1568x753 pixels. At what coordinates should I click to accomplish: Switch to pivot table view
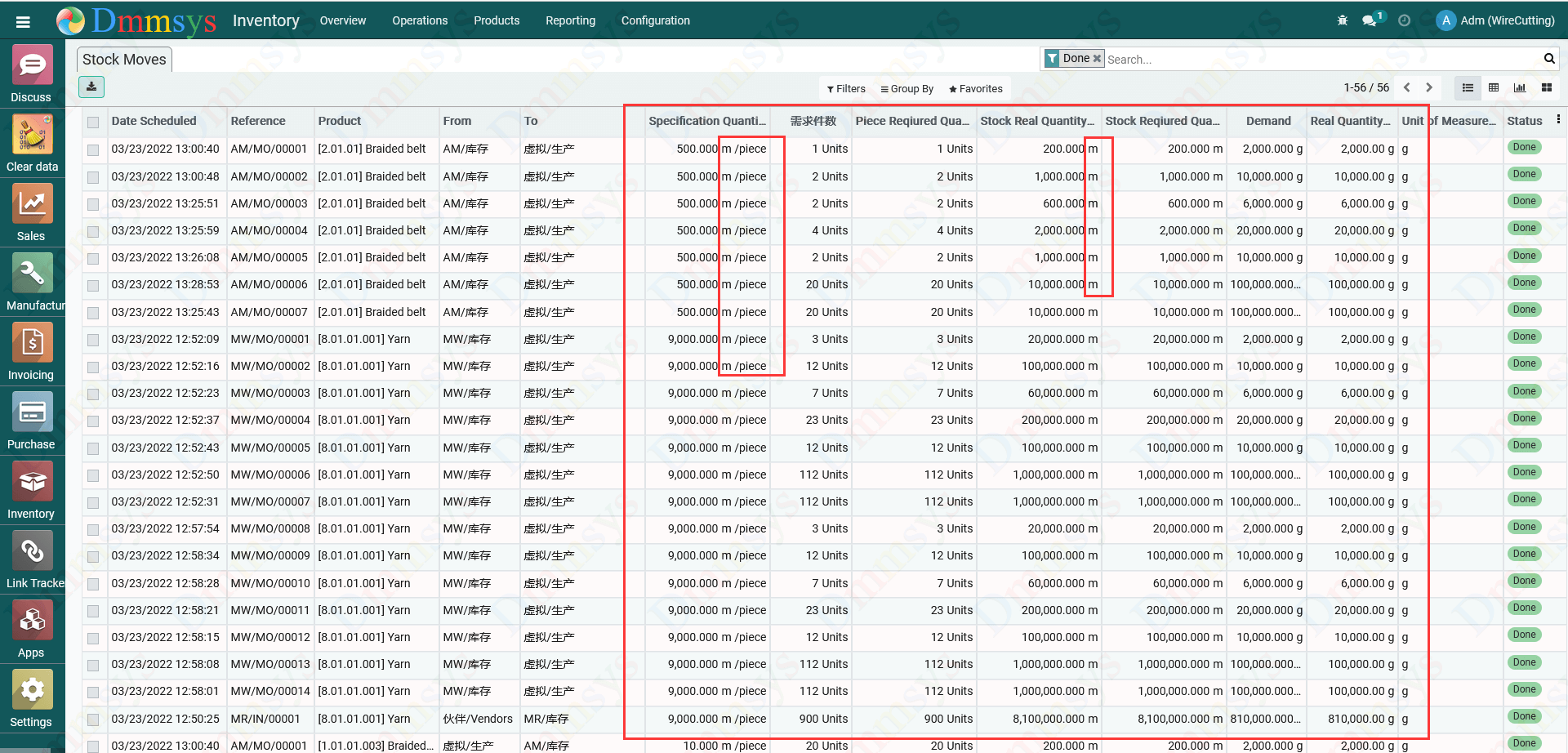point(1494,87)
